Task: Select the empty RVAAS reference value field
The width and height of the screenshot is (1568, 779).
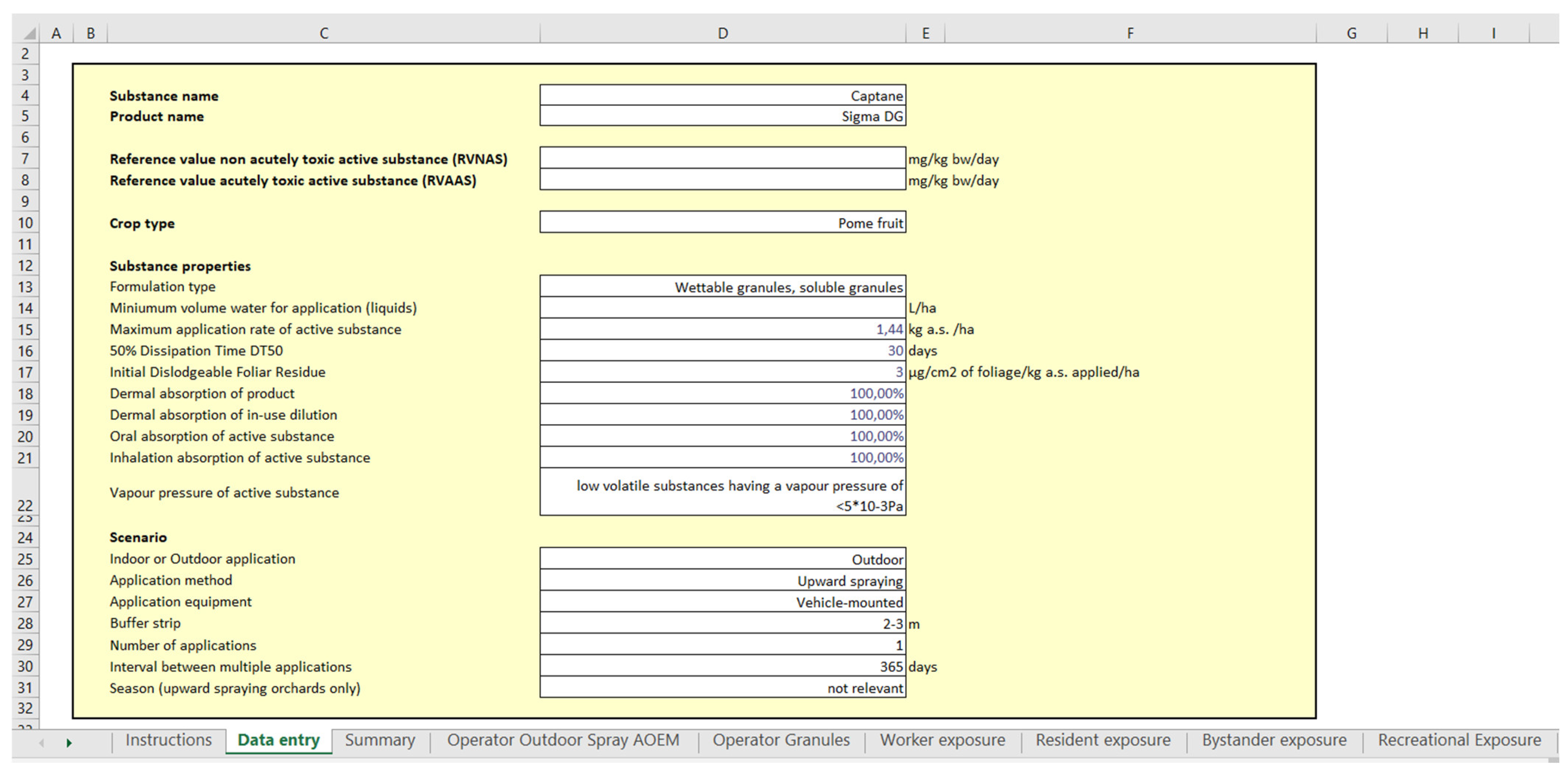Action: (x=723, y=180)
